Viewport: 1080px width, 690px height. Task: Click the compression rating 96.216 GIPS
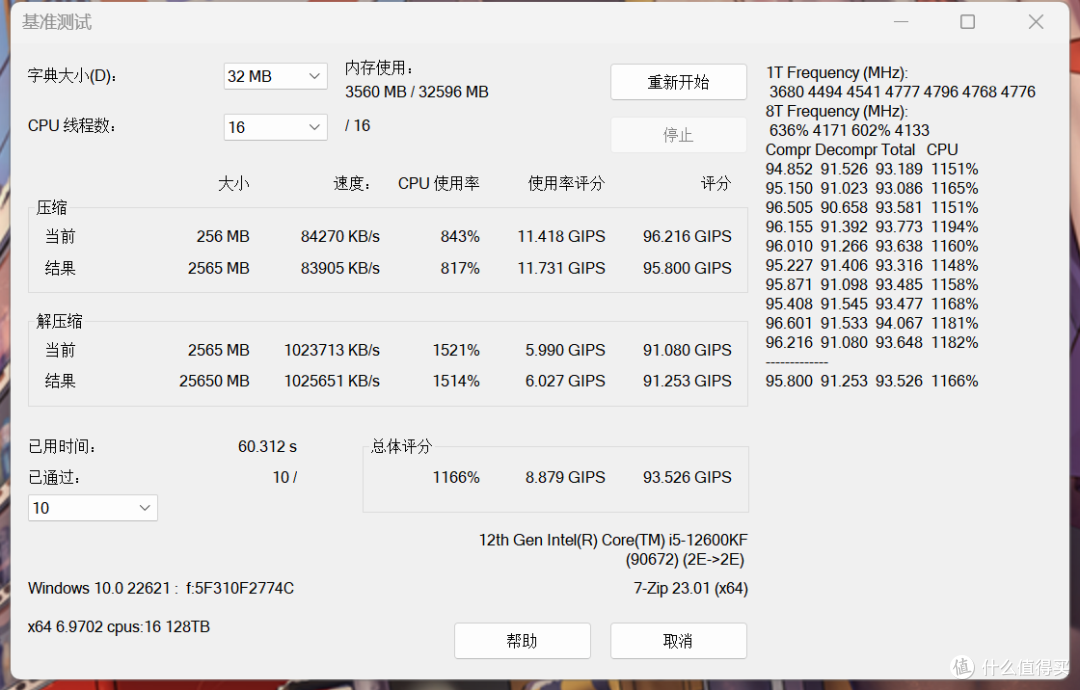point(687,236)
